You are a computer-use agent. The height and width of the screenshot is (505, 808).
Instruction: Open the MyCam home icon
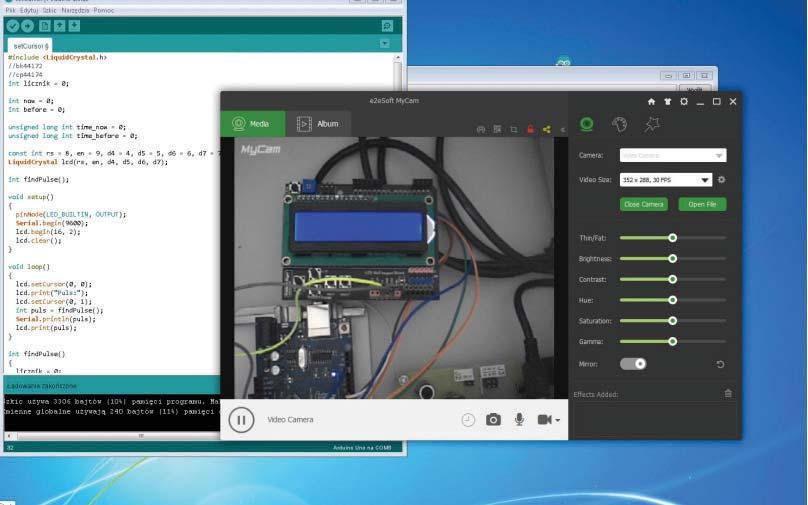(651, 102)
